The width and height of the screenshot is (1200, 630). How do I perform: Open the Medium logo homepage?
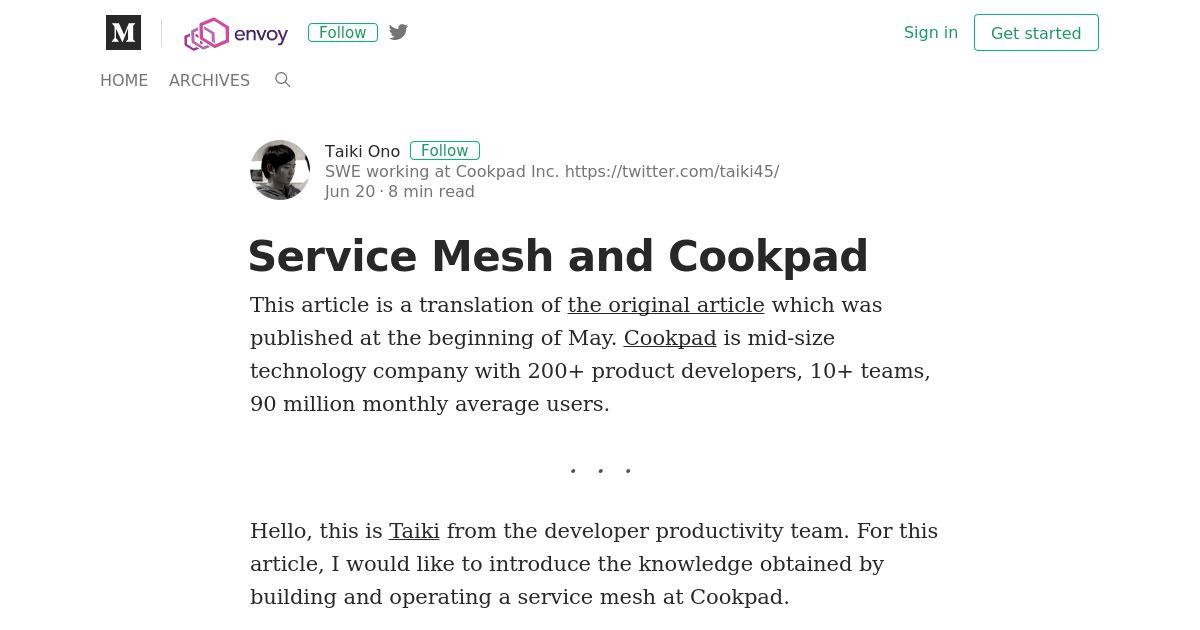point(123,33)
